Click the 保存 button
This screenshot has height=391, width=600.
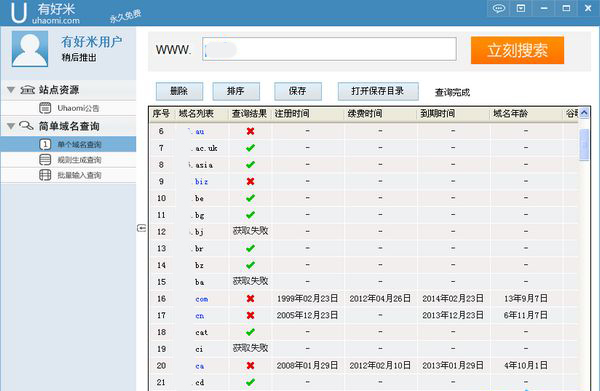click(x=298, y=91)
